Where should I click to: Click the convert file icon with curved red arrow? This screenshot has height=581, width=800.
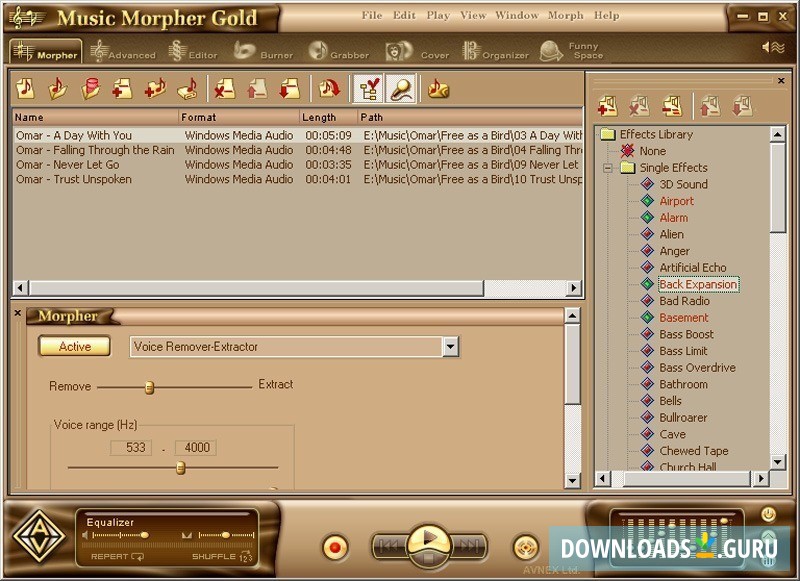(329, 89)
